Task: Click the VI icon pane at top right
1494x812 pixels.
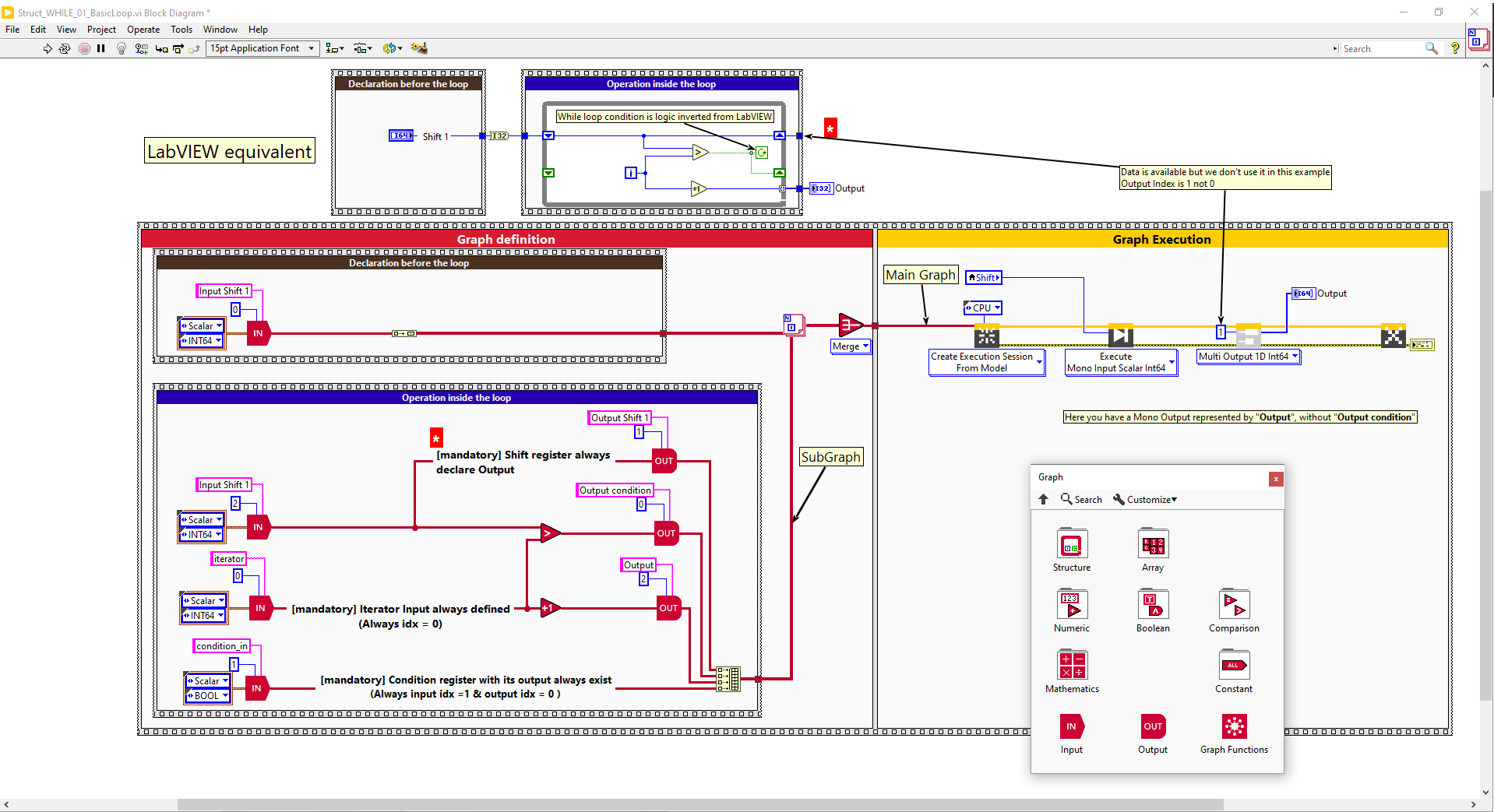Action: tap(1478, 39)
